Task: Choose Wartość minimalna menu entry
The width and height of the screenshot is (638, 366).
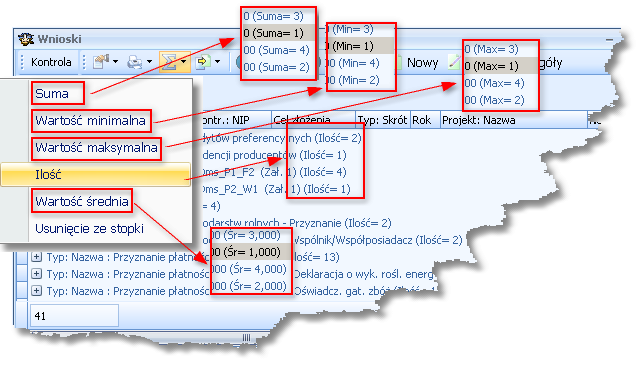Action: coord(90,120)
